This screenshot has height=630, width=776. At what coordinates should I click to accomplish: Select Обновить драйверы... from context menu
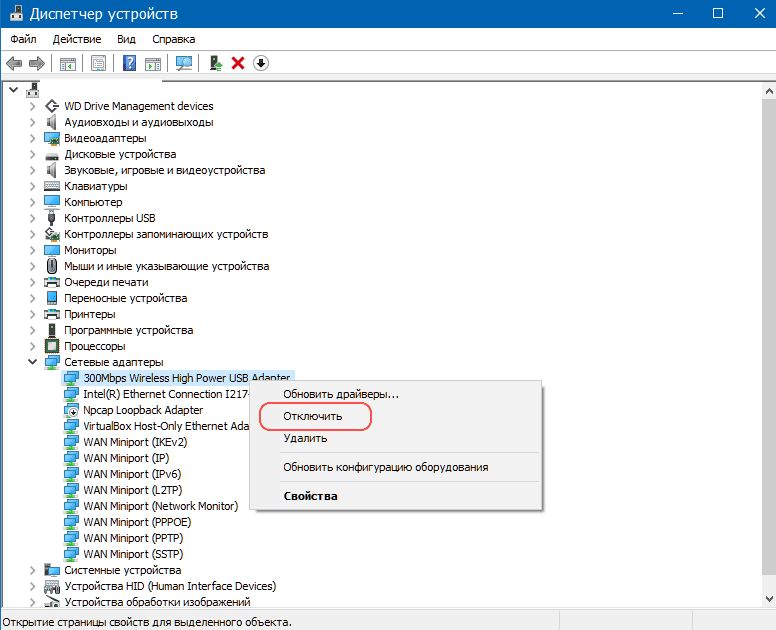pyautogui.click(x=340, y=394)
